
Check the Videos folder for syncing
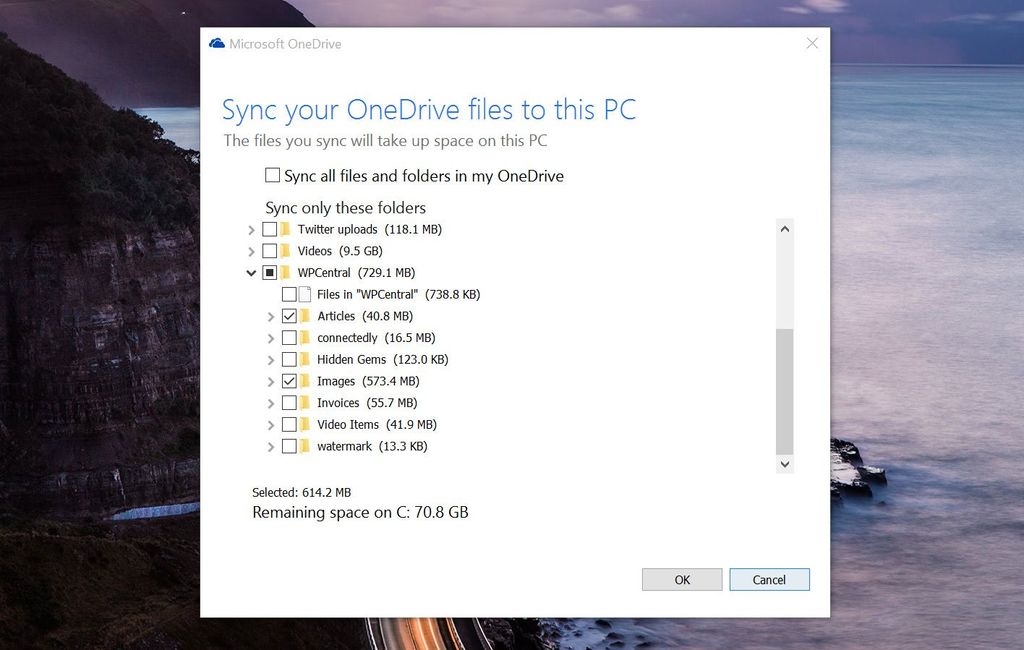[x=268, y=251]
